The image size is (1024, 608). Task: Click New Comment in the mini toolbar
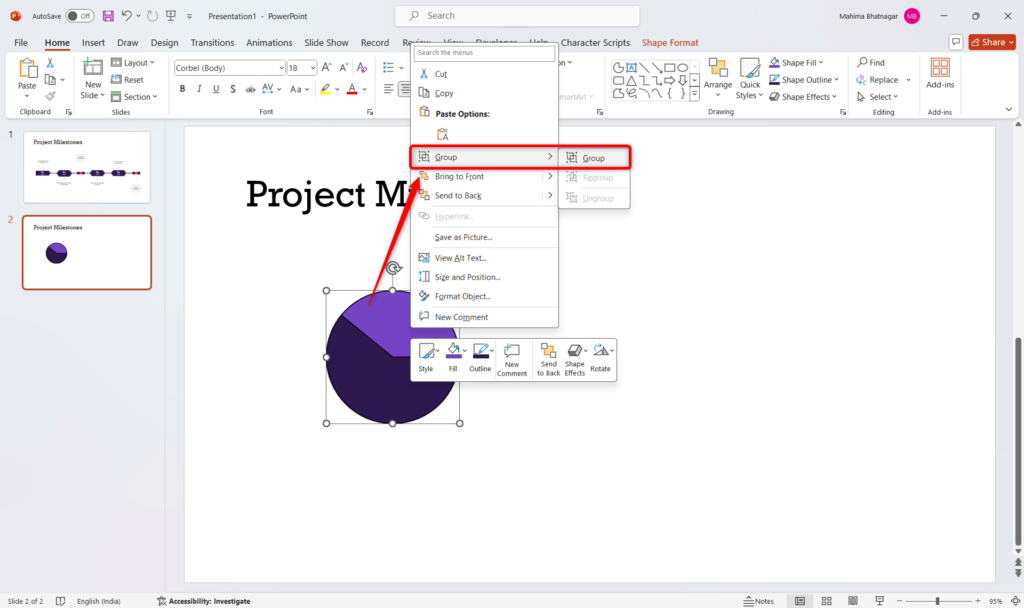pos(512,359)
